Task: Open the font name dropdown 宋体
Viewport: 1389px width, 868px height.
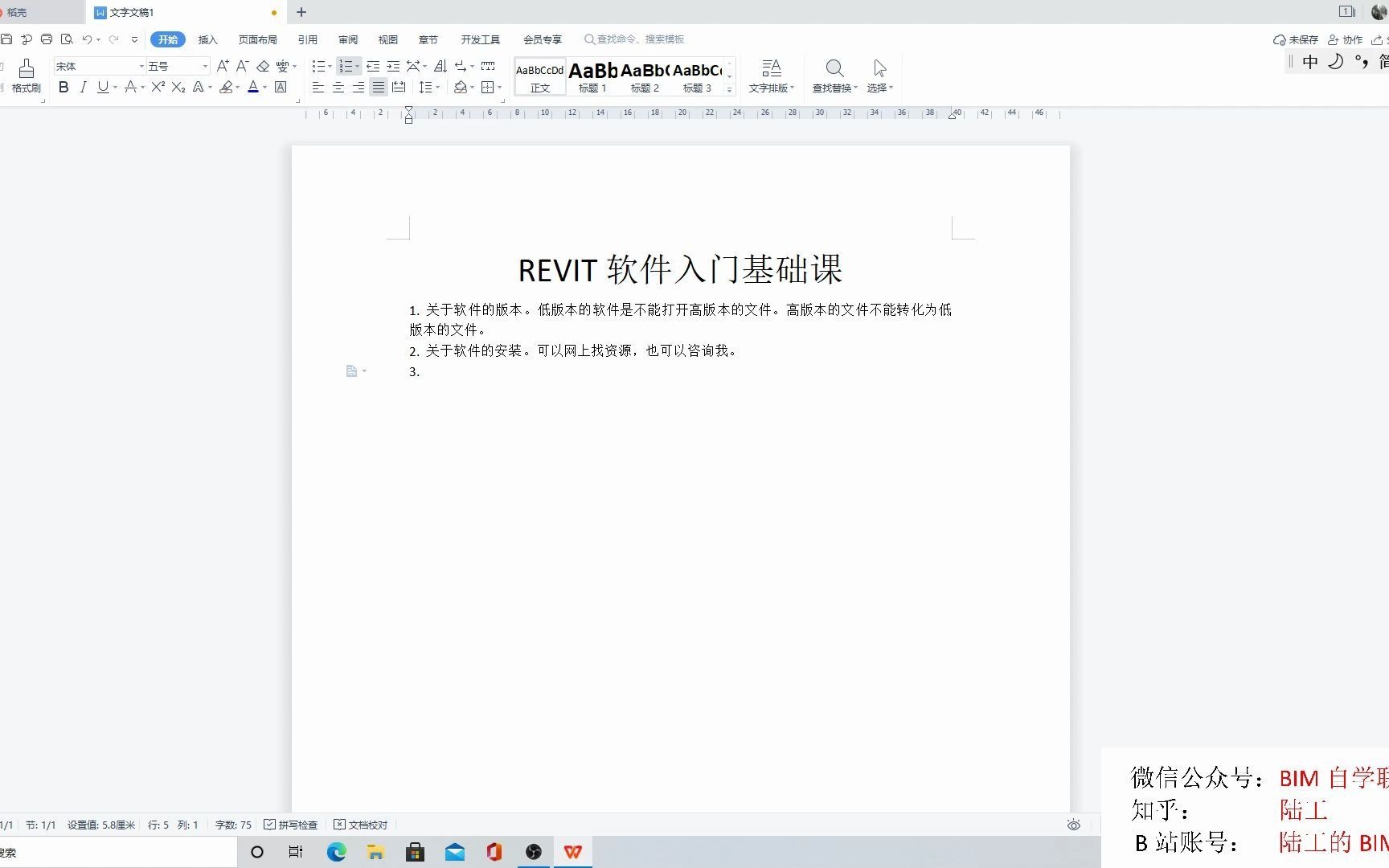Action: coord(141,66)
